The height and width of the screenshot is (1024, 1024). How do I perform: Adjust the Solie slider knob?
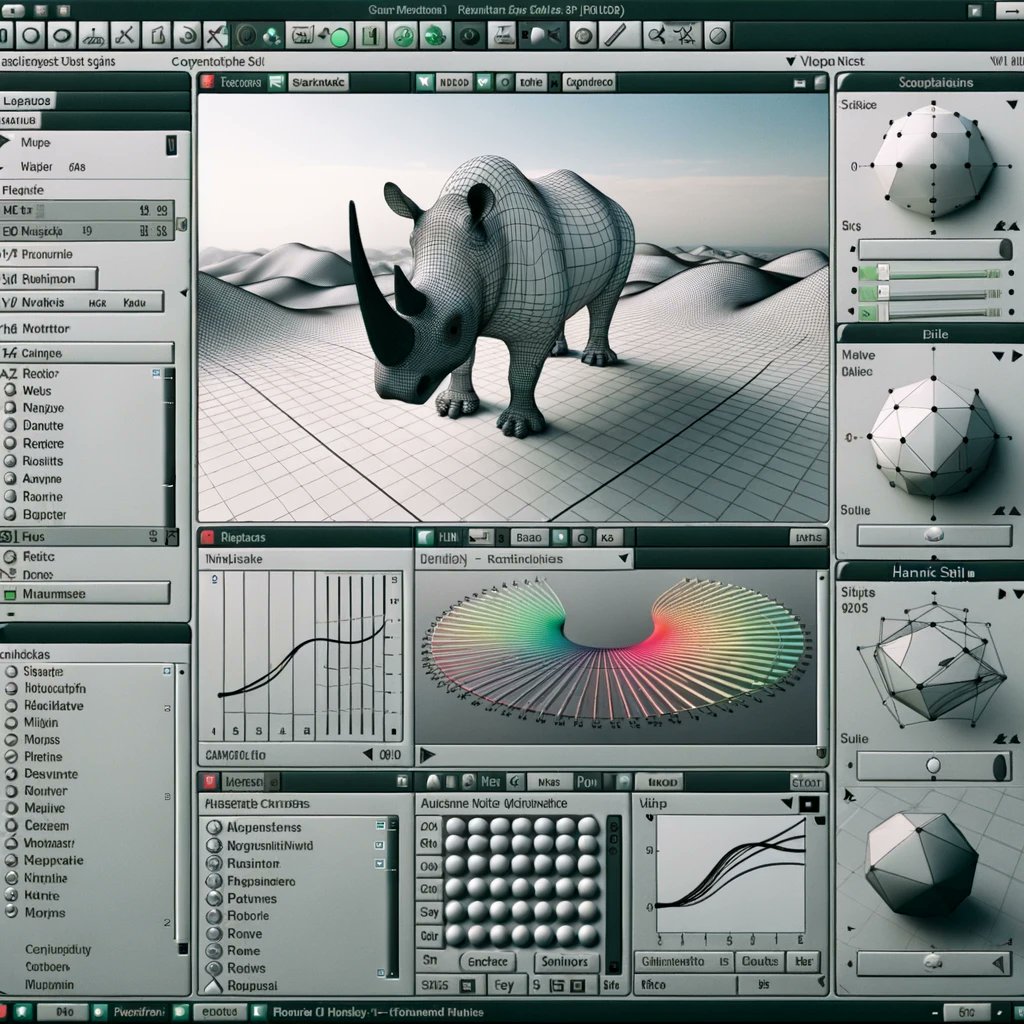point(934,535)
